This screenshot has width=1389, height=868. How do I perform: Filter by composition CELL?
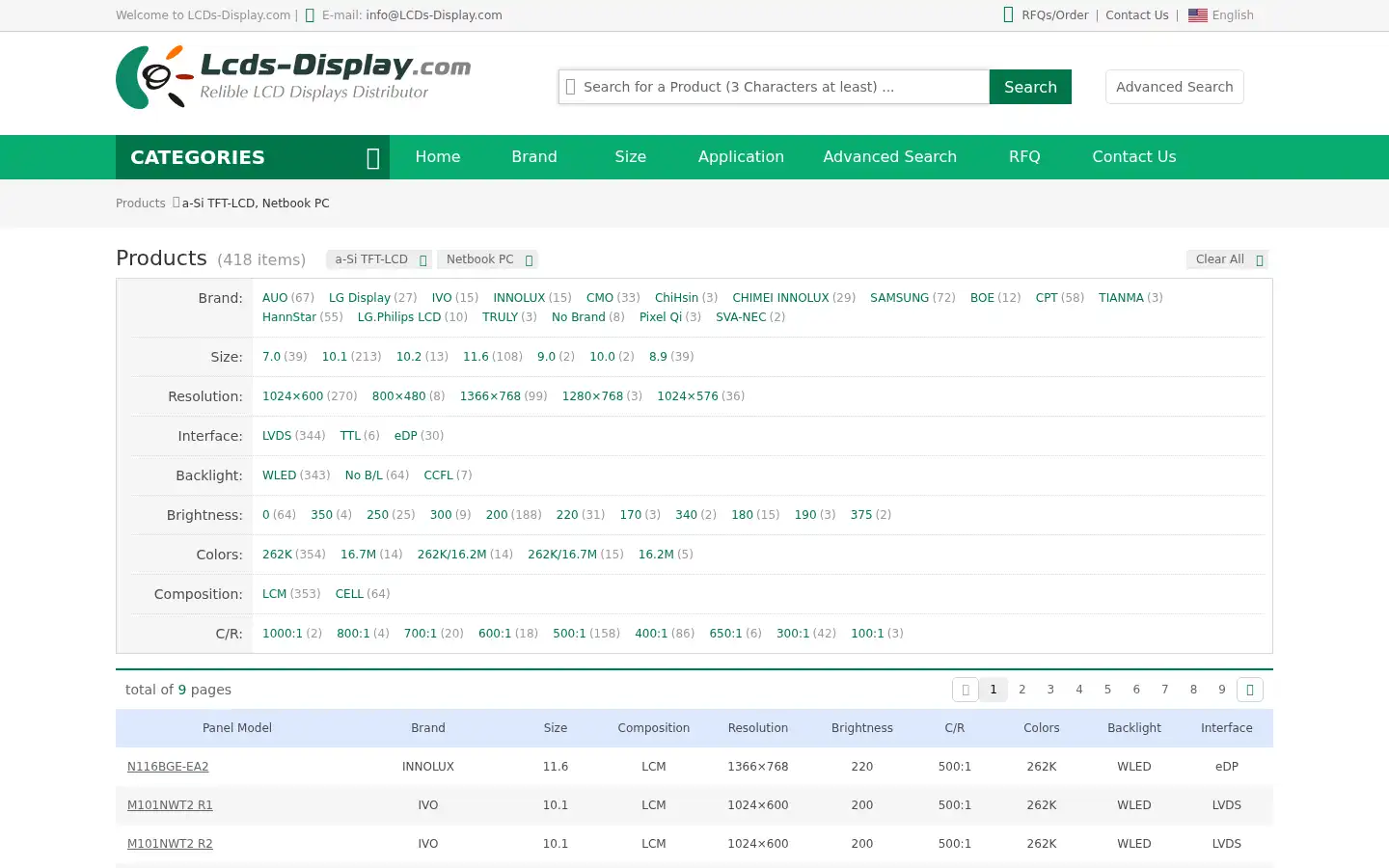click(x=349, y=594)
